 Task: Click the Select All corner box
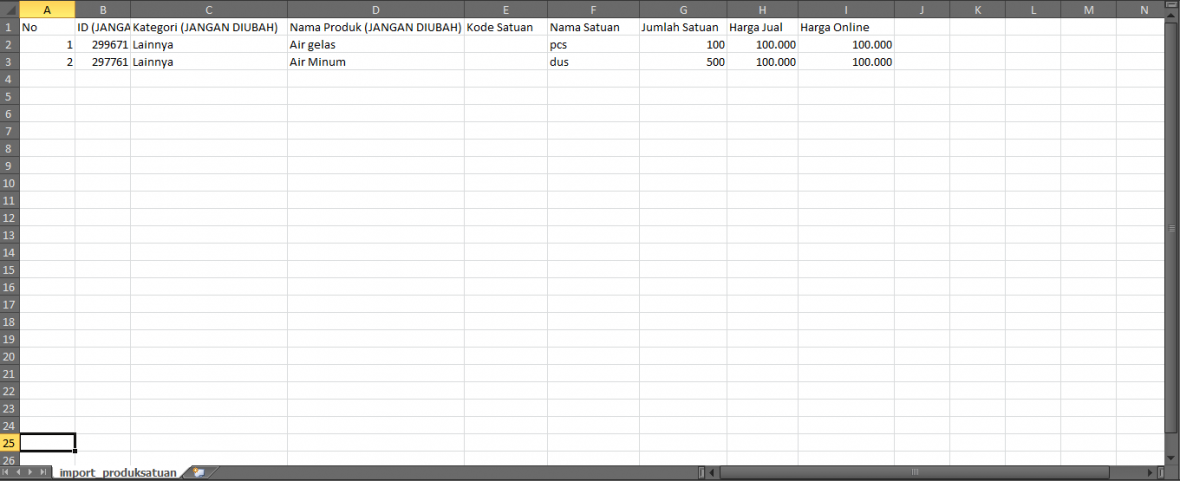9,9
